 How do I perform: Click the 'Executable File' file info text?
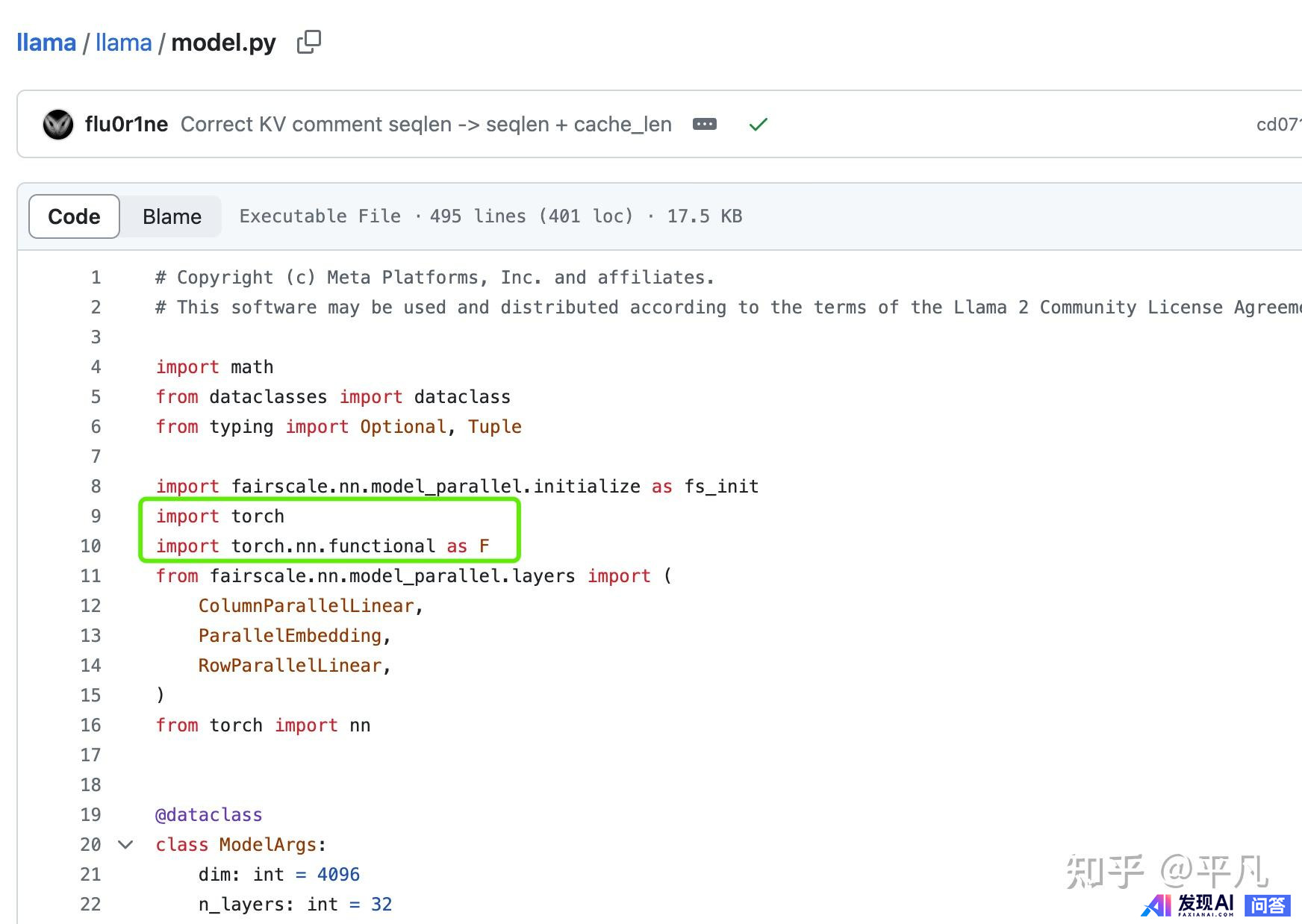320,216
